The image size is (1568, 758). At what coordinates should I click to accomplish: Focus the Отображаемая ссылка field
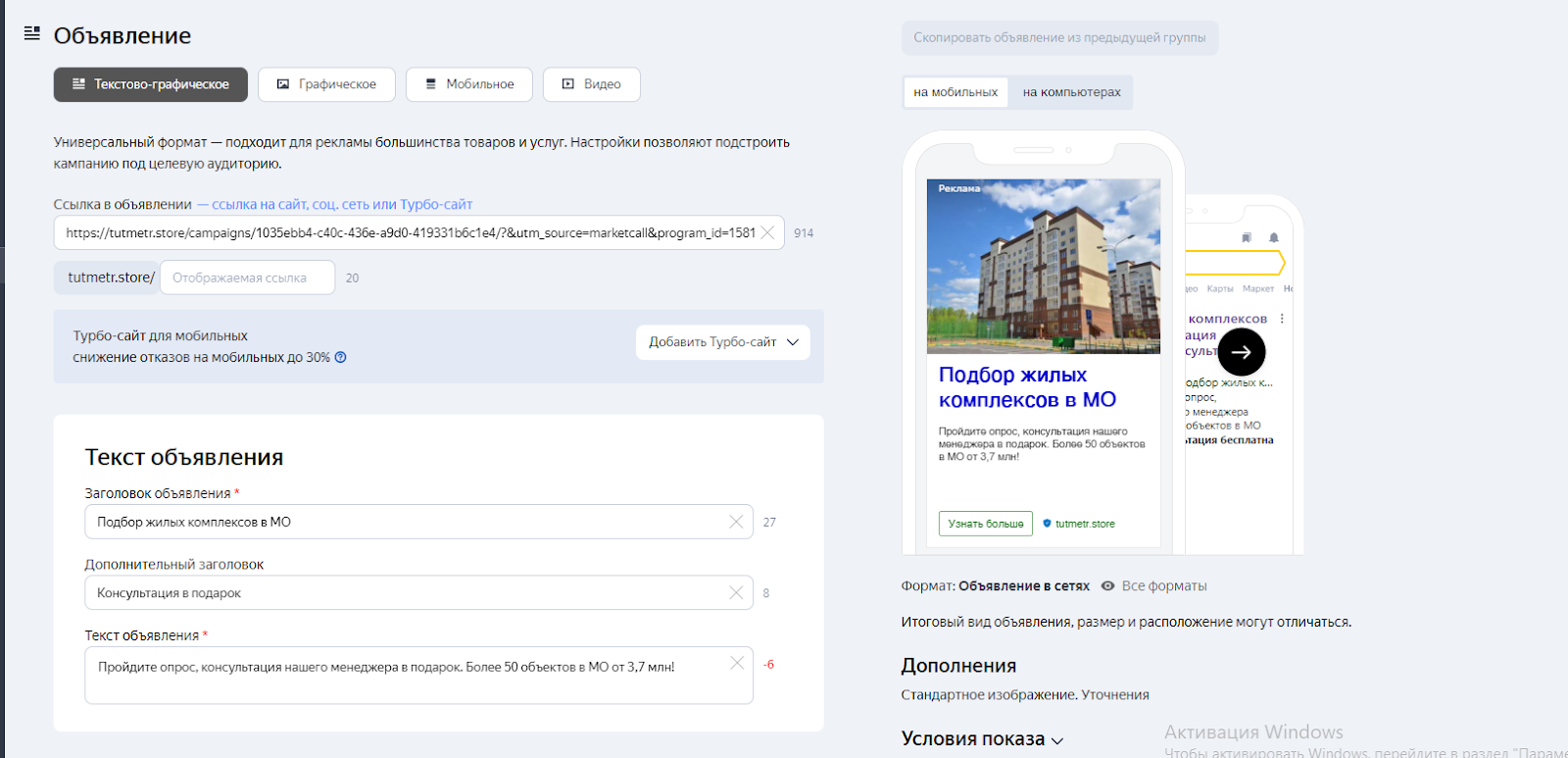[x=247, y=278]
